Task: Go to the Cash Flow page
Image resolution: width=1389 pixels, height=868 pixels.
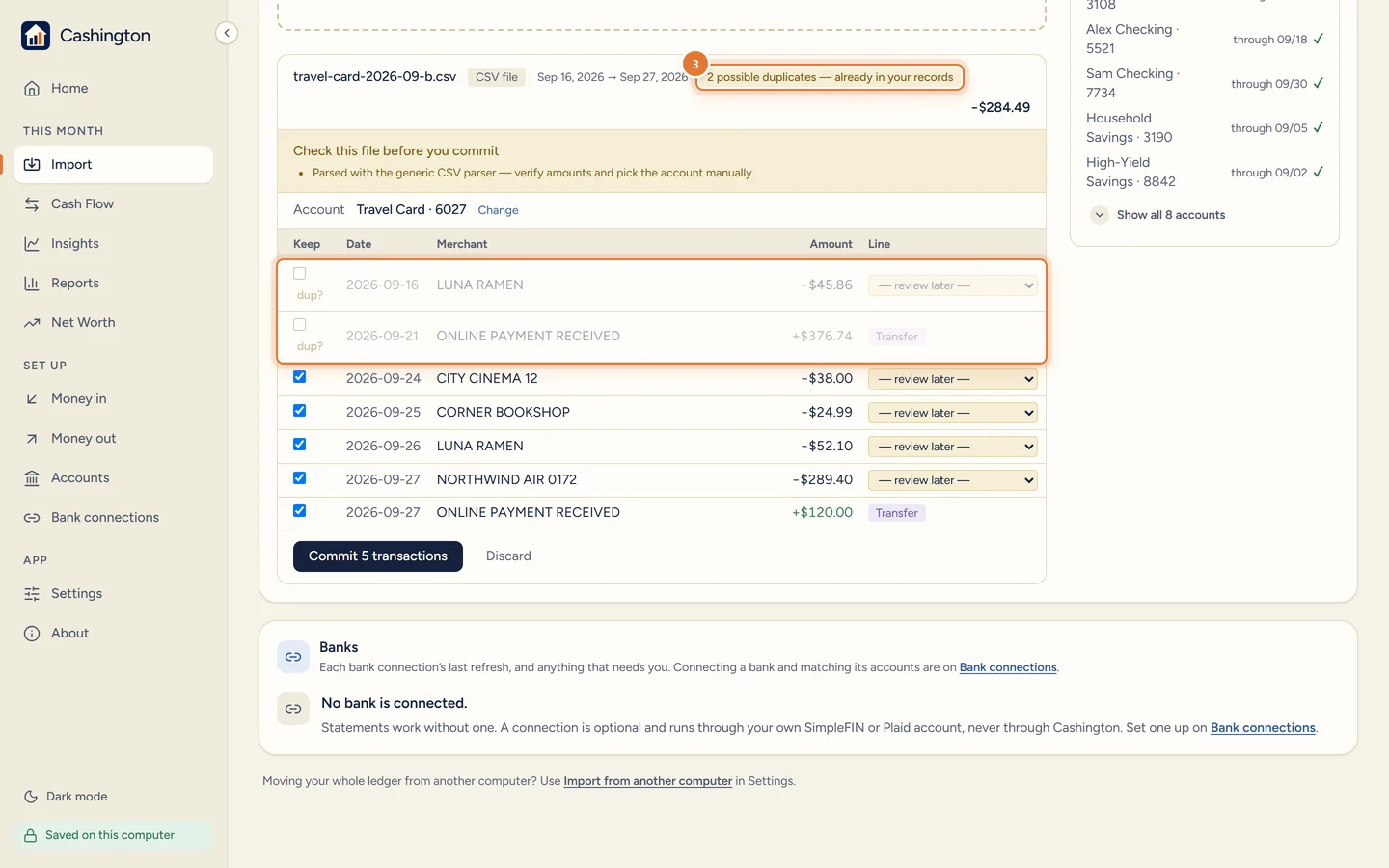Action: (114, 204)
